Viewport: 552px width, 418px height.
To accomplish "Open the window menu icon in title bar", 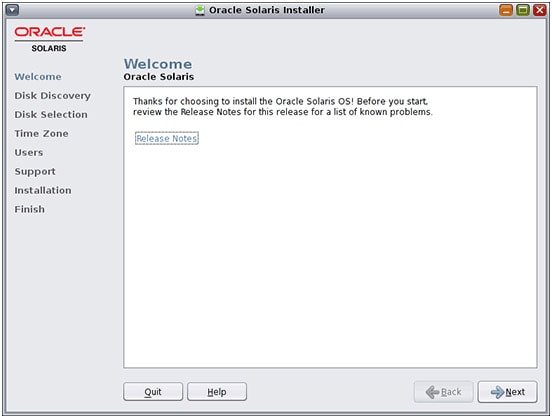I will pos(13,10).
